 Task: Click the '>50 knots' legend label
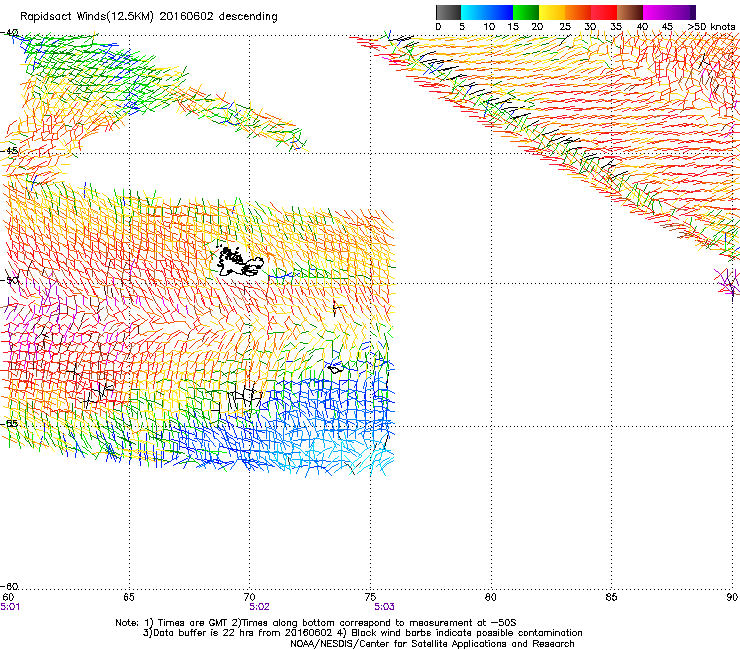click(x=711, y=27)
